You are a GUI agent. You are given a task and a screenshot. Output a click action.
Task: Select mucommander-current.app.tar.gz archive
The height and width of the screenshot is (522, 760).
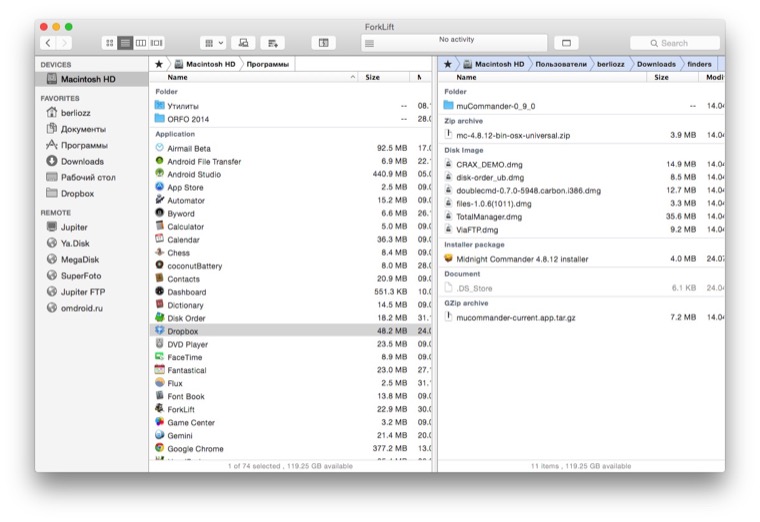click(582, 317)
